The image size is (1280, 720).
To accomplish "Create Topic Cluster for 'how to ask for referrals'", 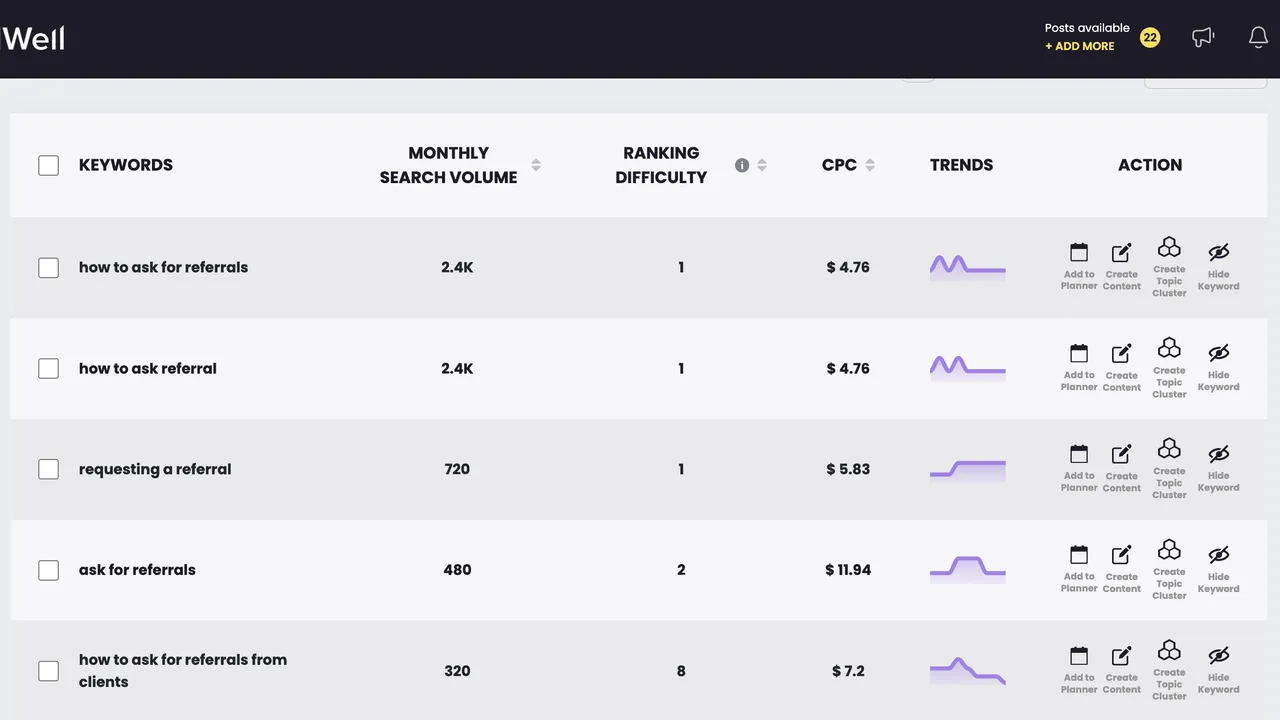I will coord(1169,266).
